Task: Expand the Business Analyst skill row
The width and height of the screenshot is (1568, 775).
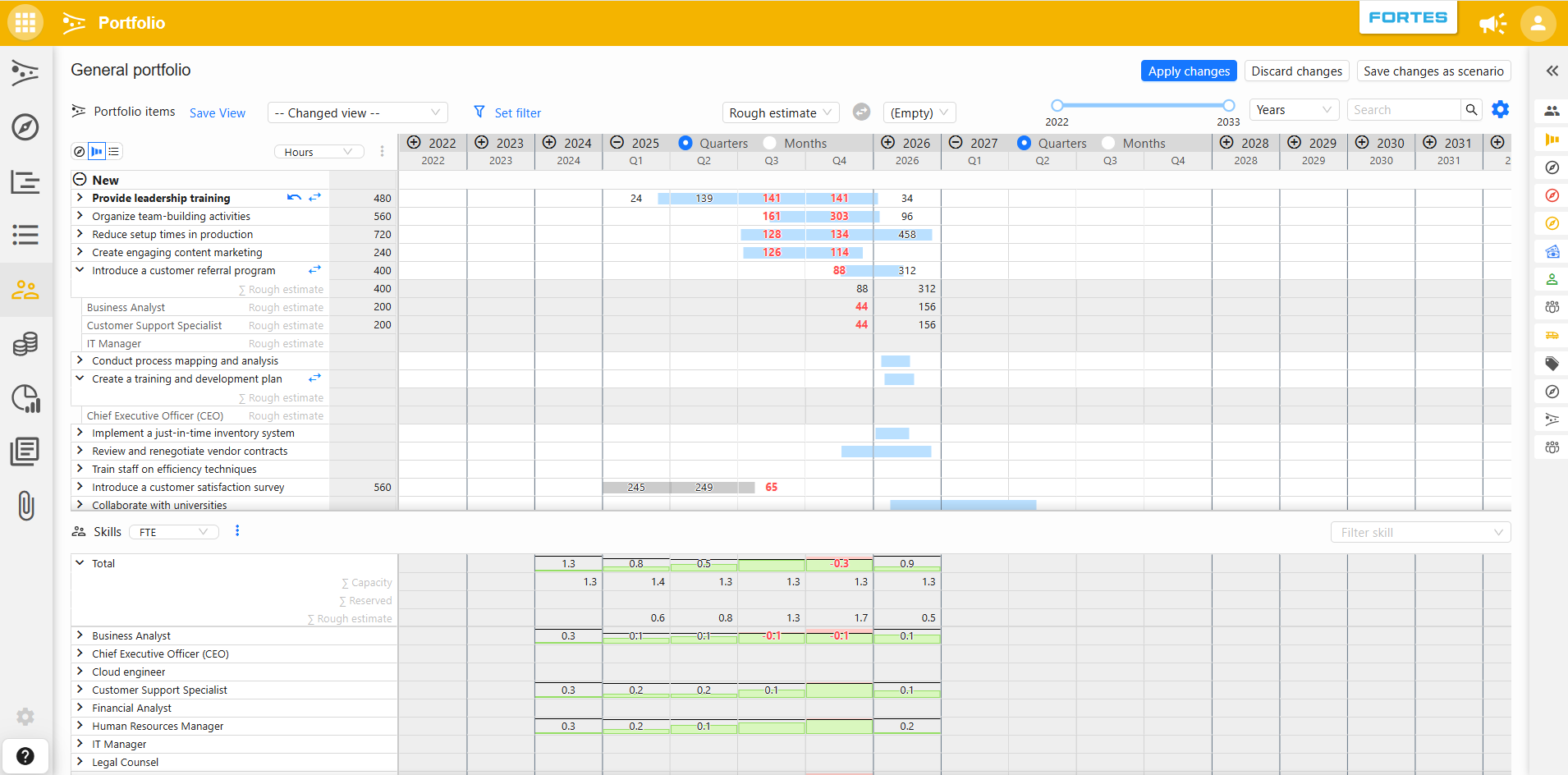Action: (x=80, y=635)
